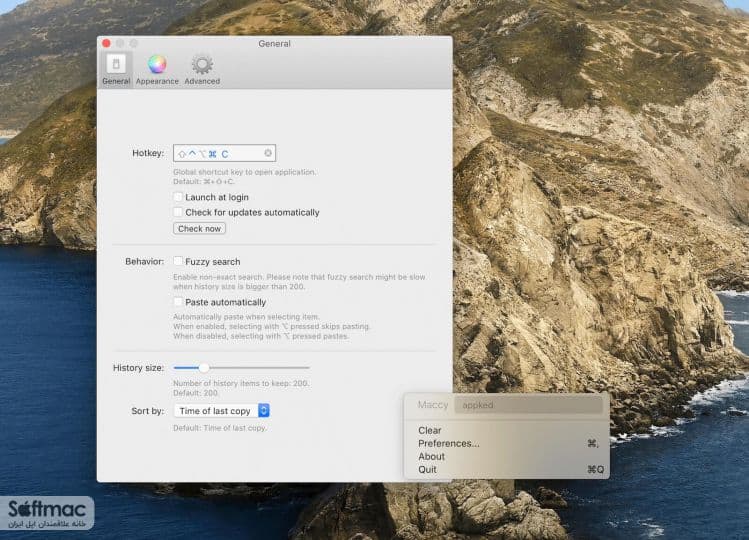Adjust the History size slider knob
The image size is (749, 540).
204,367
